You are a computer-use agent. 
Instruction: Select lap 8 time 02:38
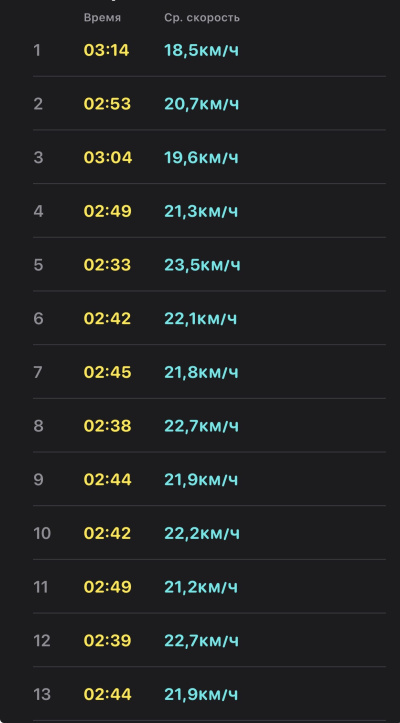pos(107,426)
